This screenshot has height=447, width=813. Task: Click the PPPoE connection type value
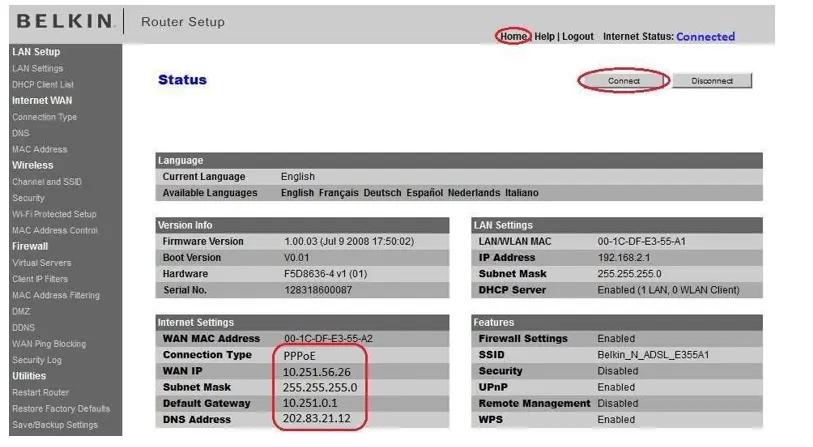coord(299,356)
